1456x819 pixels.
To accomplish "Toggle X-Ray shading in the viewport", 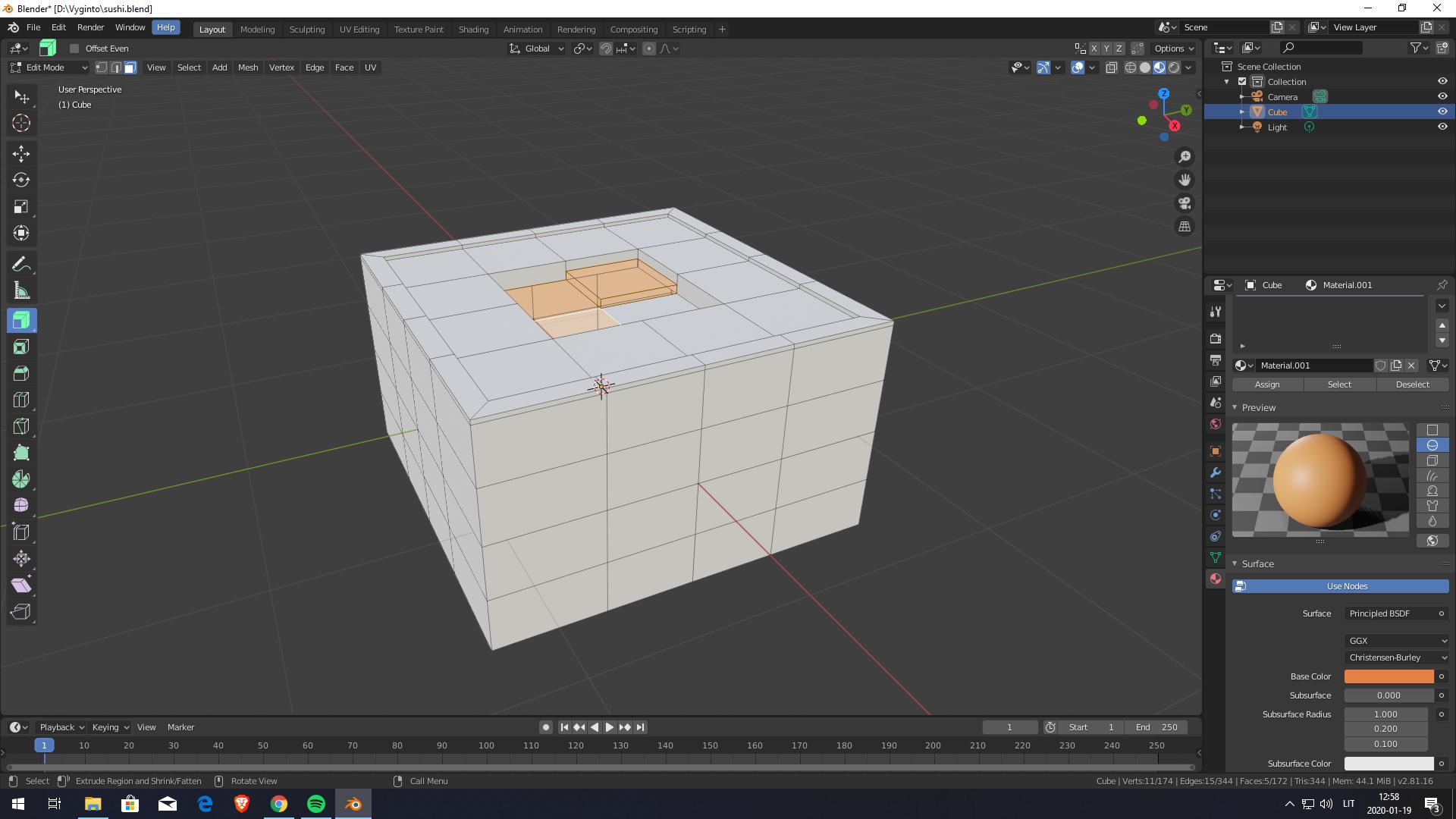I will [x=1111, y=67].
